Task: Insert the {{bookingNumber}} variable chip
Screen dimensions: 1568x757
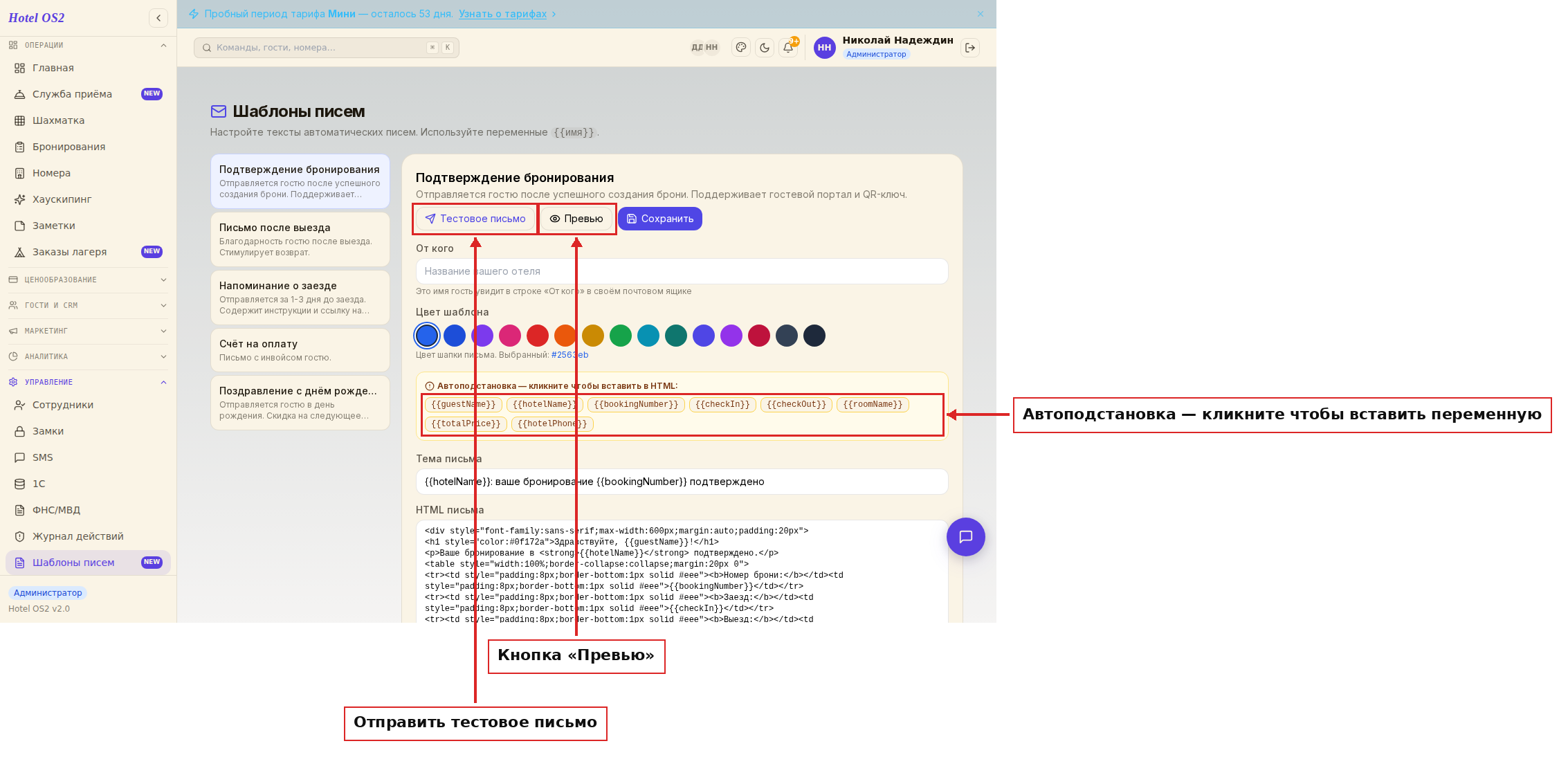Action: (636, 405)
